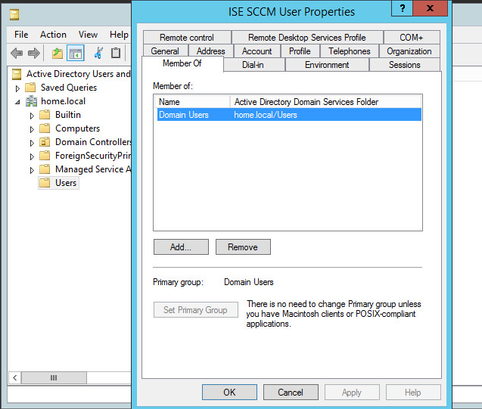Screen dimensions: 482x409
Task: Click the home.local/Users folder cell
Action: point(266,115)
